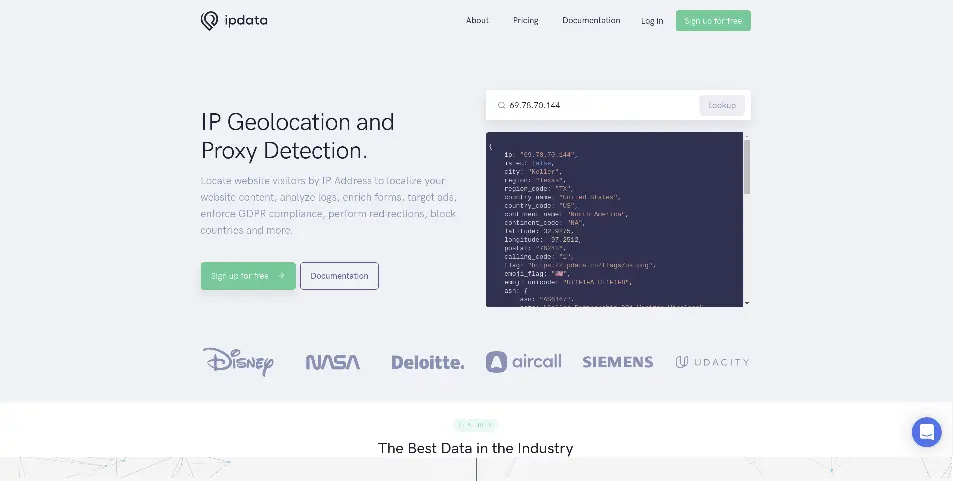This screenshot has height=481, width=953.
Task: Click the JSON panel scroll-down arrow
Action: click(747, 303)
